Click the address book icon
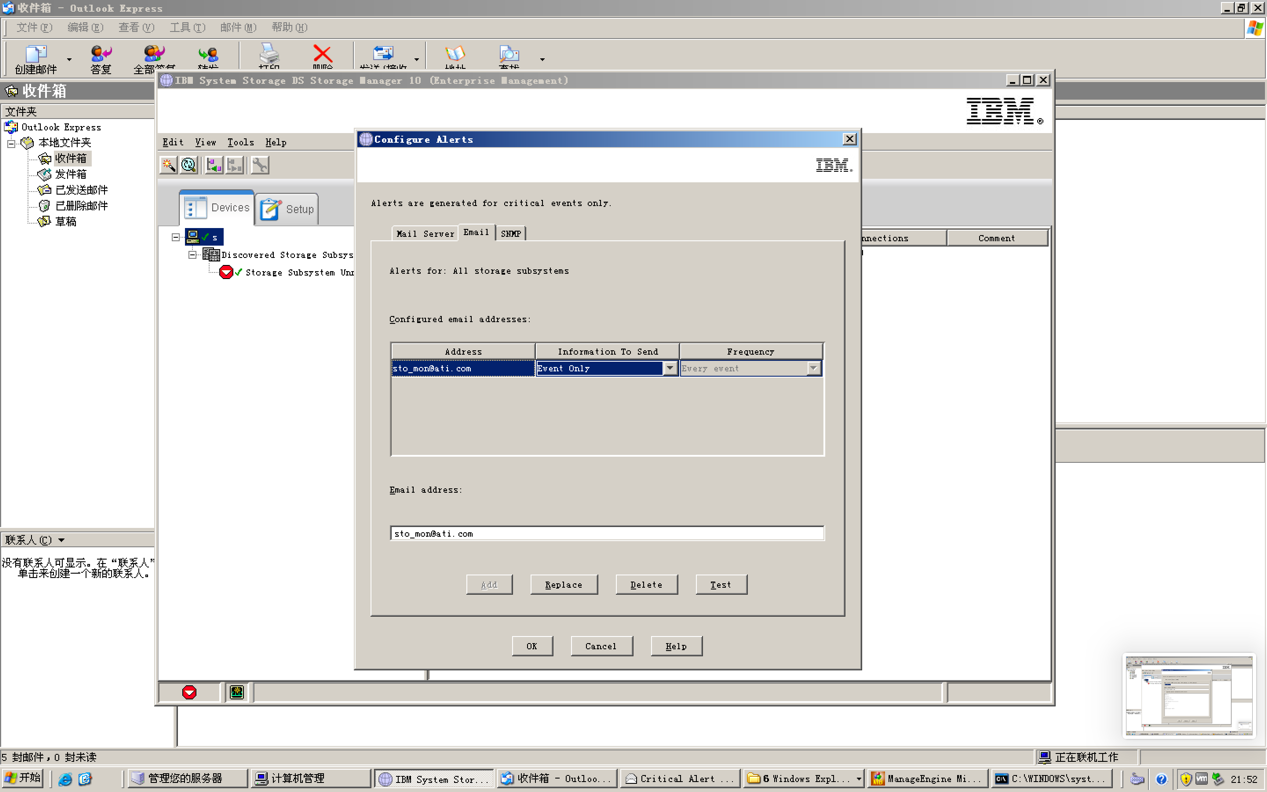 455,54
